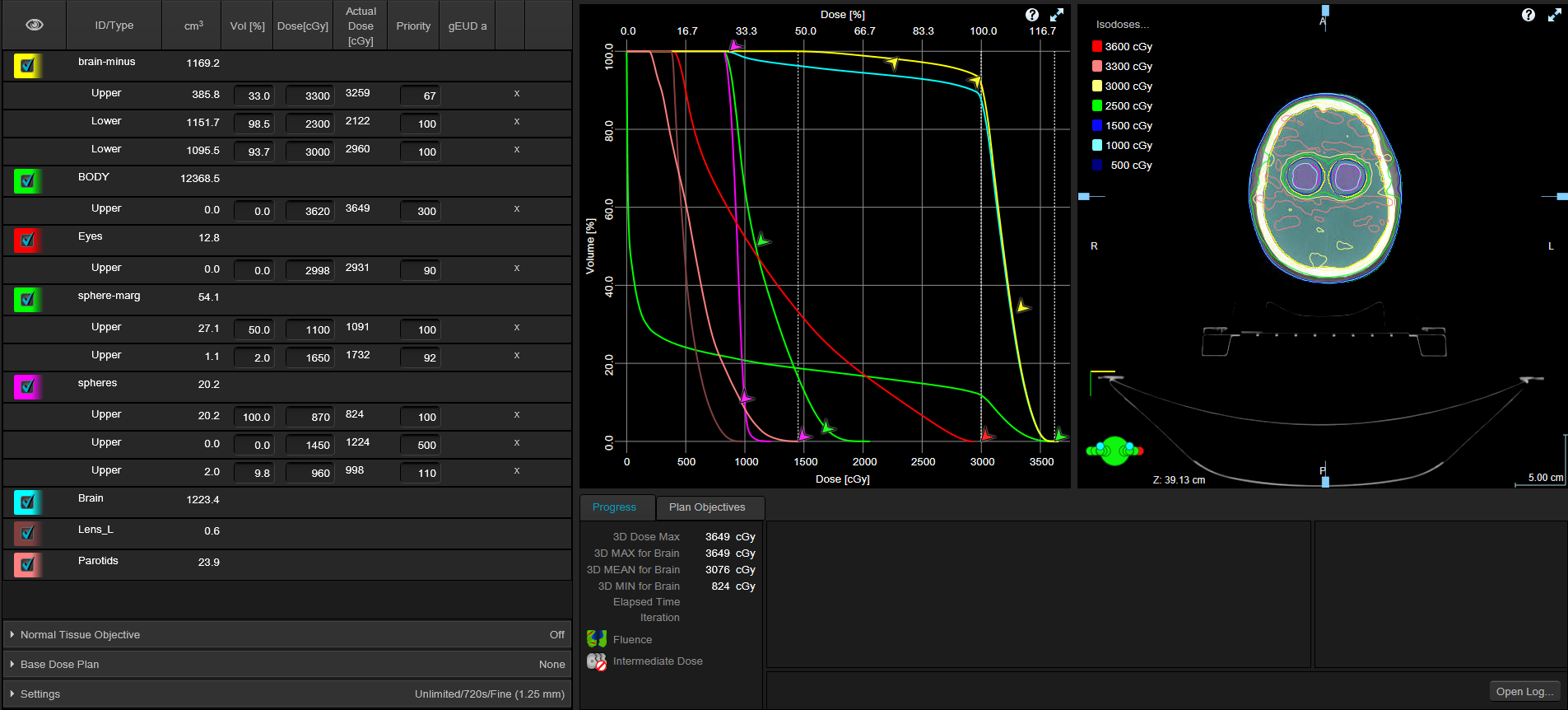
Task: Toggle the BODY structure checkbox
Action: point(27,180)
